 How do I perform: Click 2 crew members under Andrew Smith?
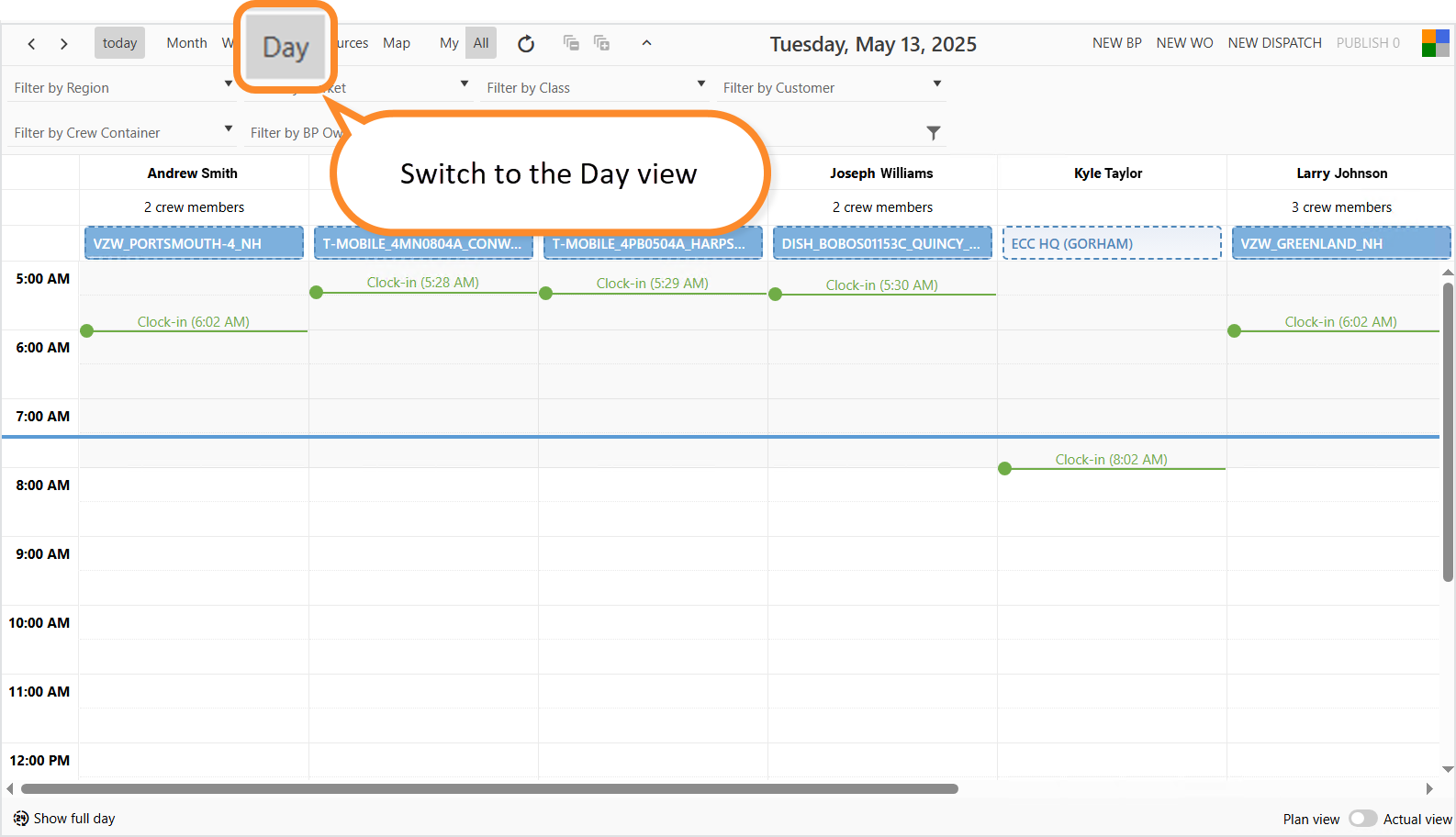(x=194, y=207)
